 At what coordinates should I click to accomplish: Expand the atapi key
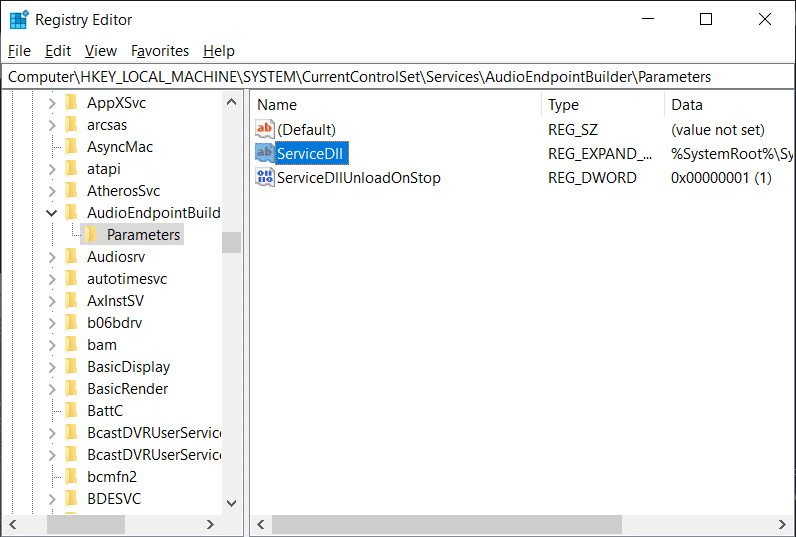pos(52,169)
